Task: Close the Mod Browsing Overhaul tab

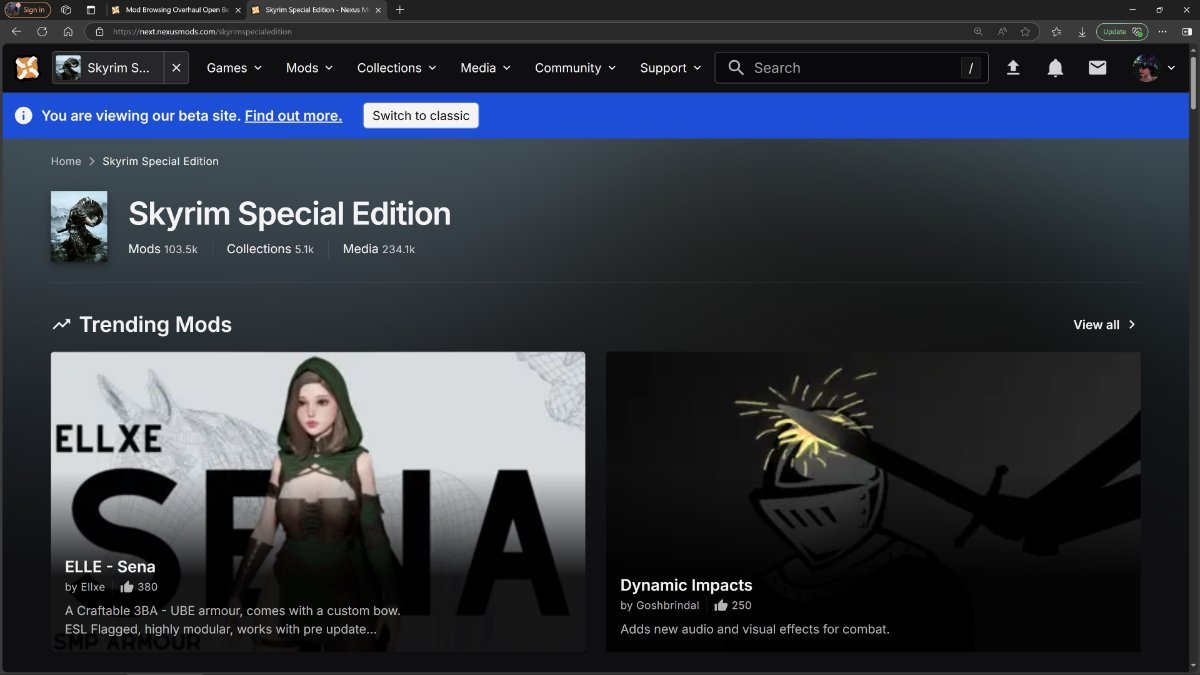Action: tap(237, 10)
